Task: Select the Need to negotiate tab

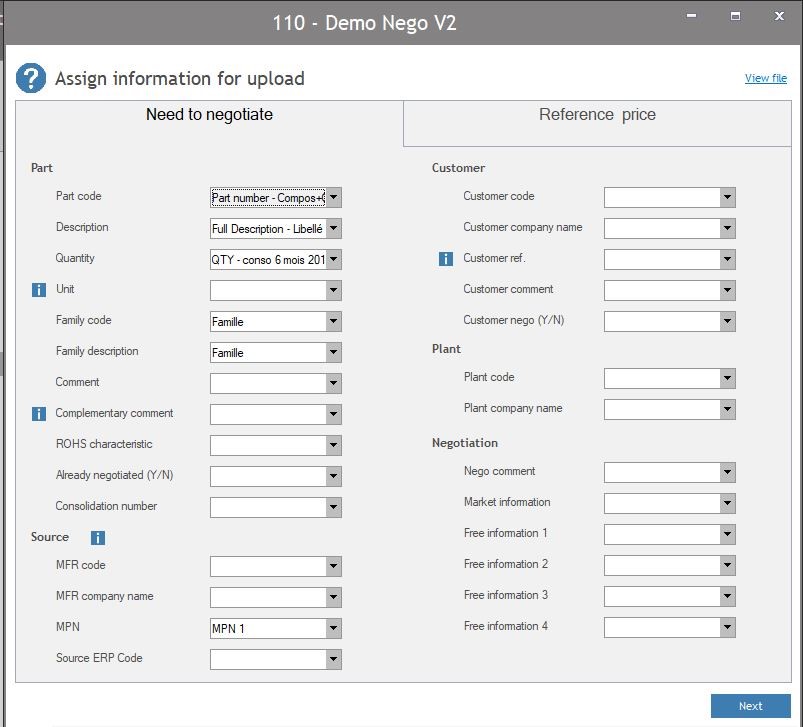Action: 209,115
